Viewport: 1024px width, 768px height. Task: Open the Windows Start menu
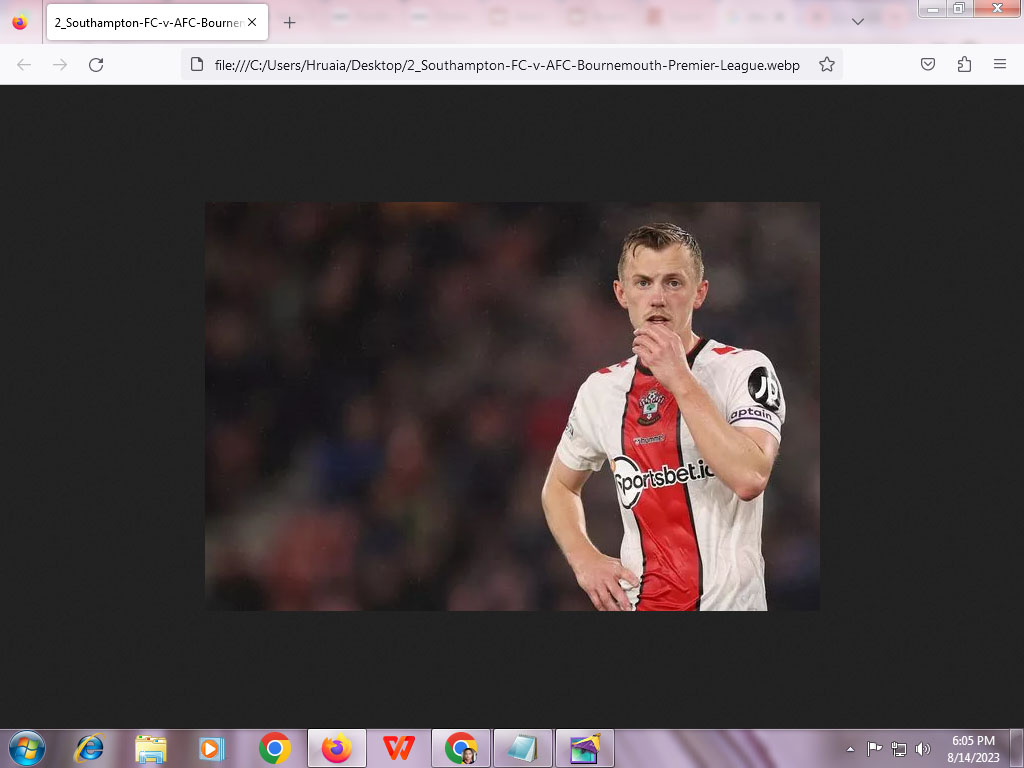tap(27, 748)
